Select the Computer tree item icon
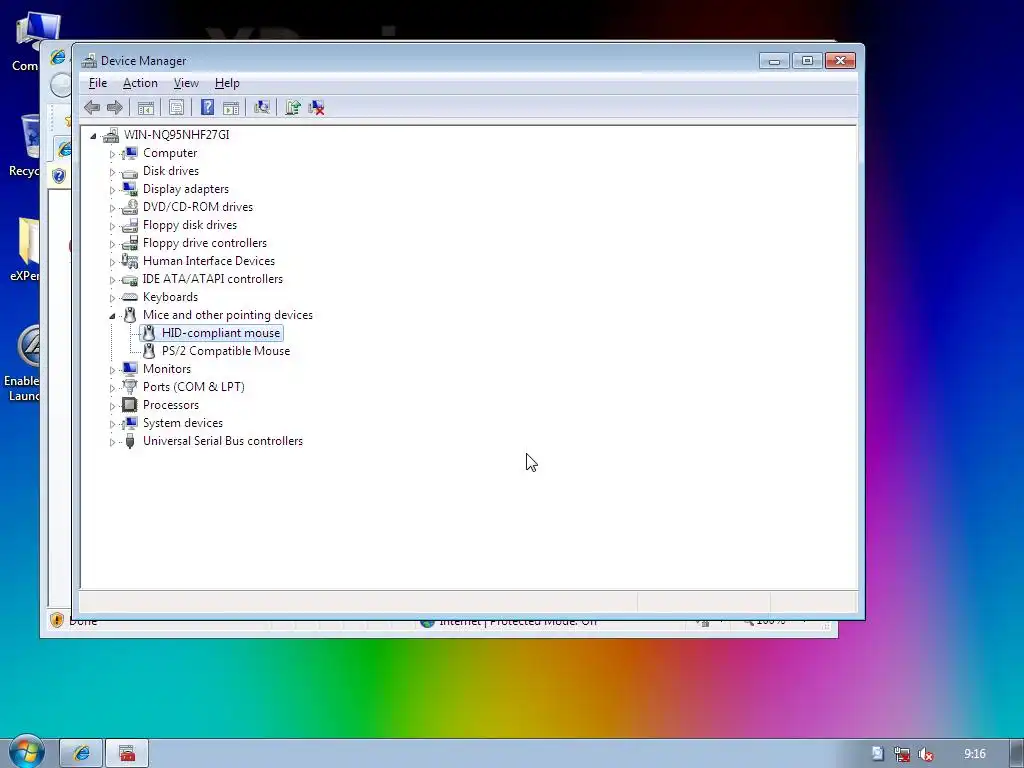Viewport: 1024px width, 768px height. click(129, 153)
